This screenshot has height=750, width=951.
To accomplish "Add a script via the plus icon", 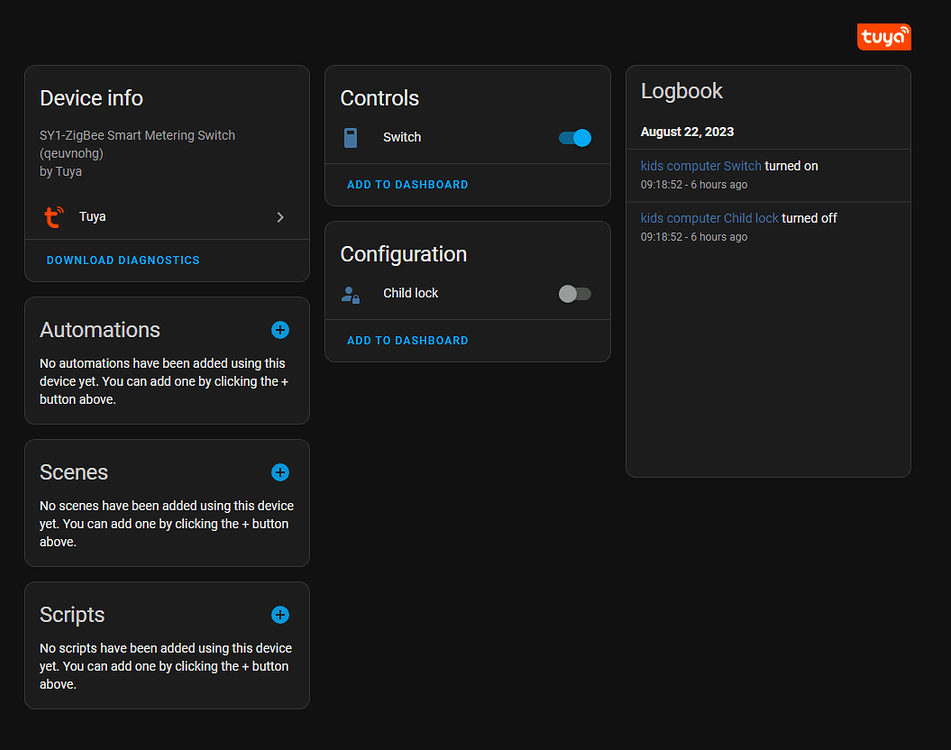I will 280,615.
